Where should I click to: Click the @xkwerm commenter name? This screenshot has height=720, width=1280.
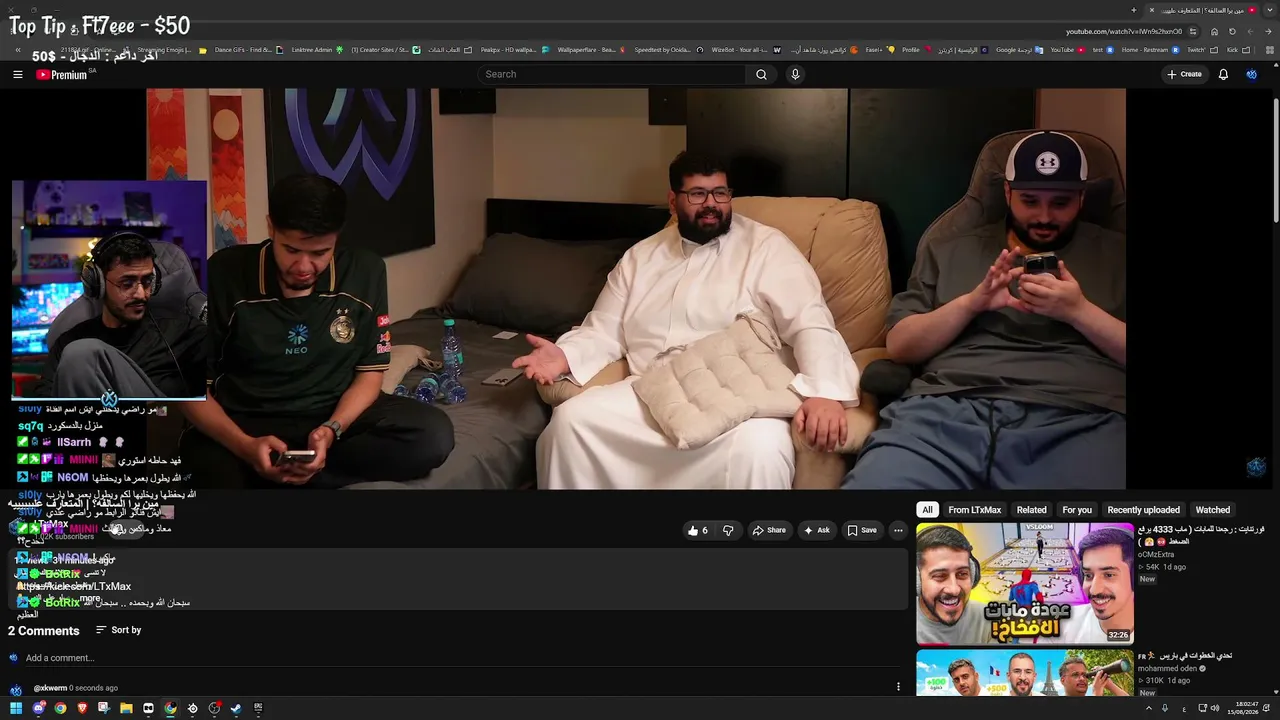pos(50,688)
